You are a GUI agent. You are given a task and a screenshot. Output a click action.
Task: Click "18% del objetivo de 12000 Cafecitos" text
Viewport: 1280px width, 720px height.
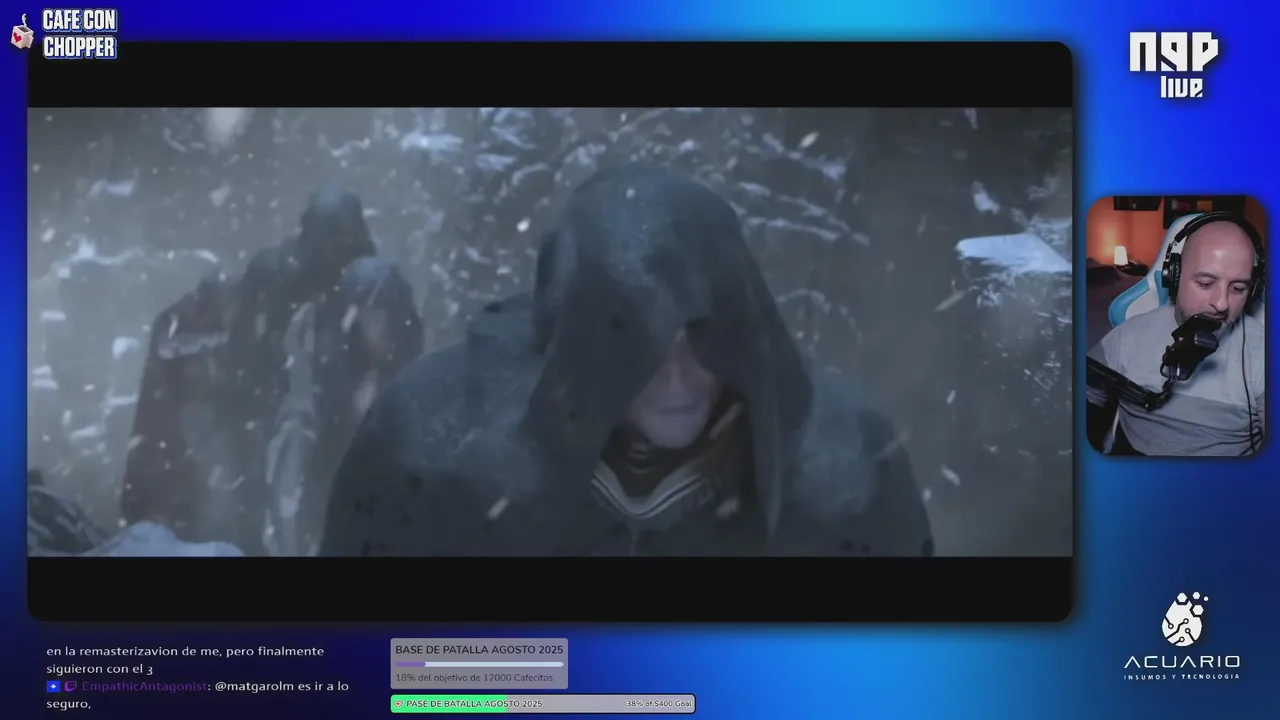[x=474, y=678]
